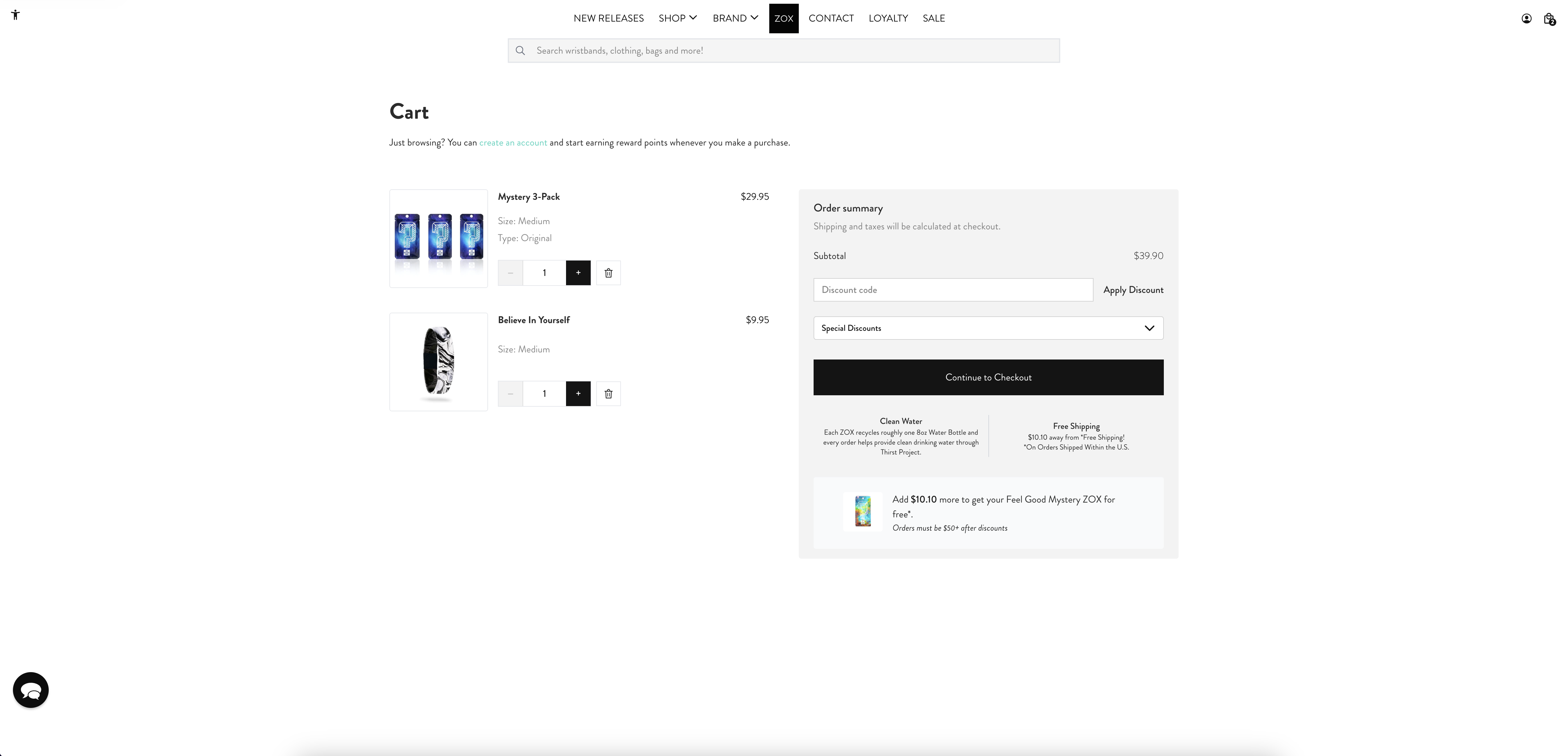Open the Mystery 3-Pack product title
Viewport: 1568px width, 756px height.
point(528,197)
